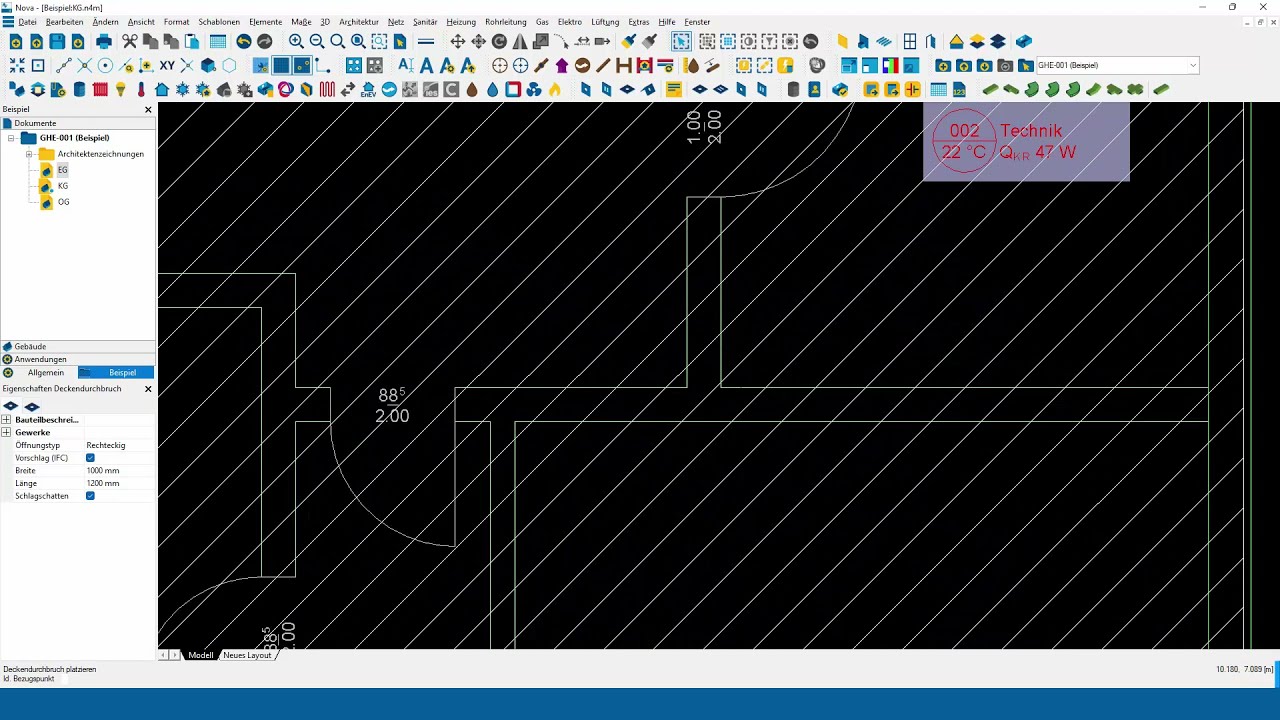Click the Breite value 1000 mm field
The image size is (1280, 720).
(x=119, y=471)
